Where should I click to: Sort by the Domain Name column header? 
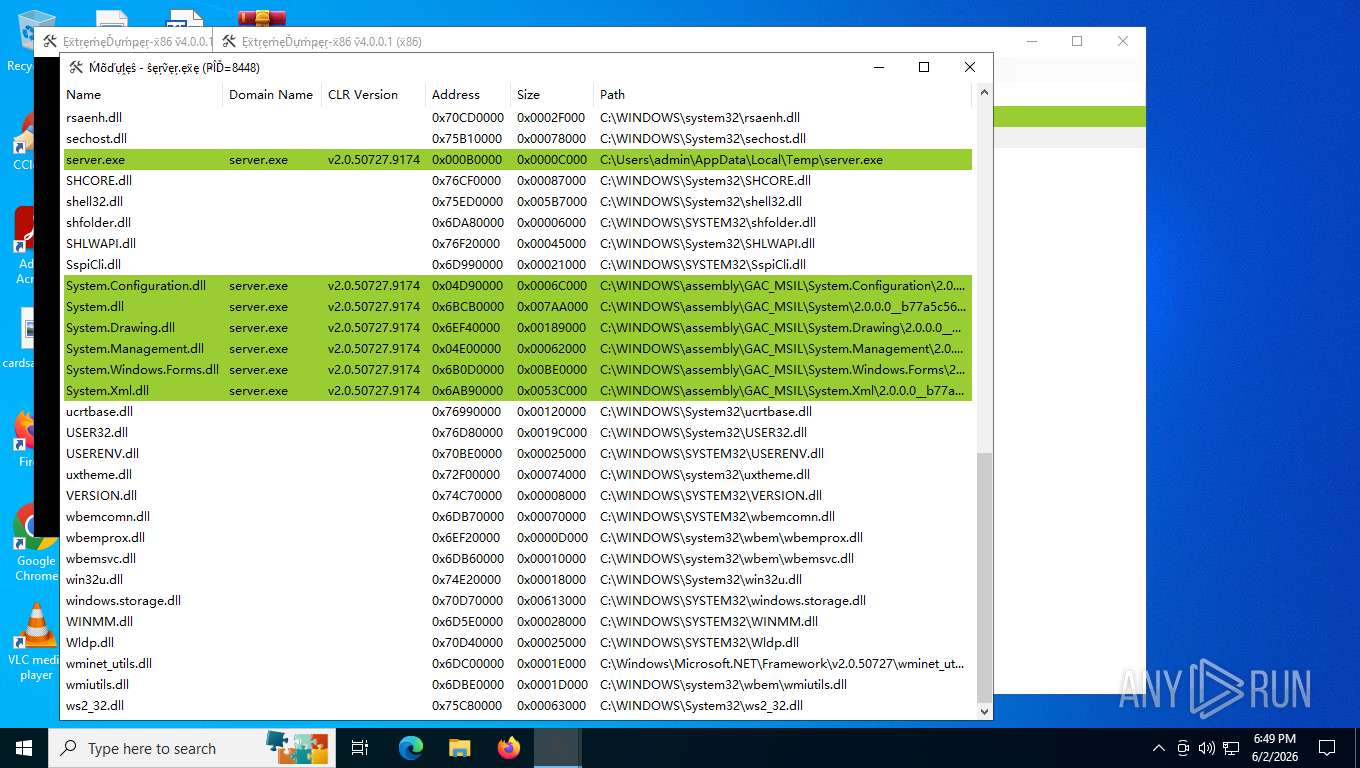tap(272, 94)
